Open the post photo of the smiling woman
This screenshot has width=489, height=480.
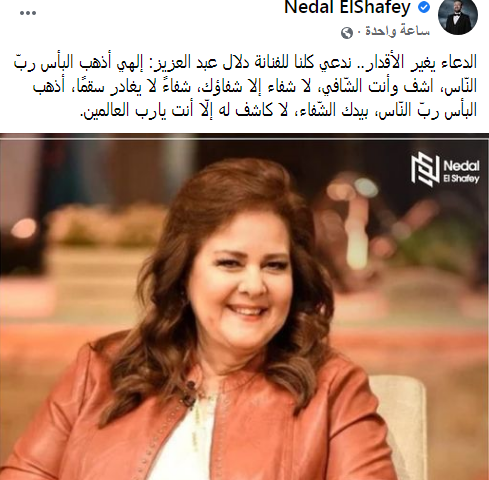click(x=244, y=307)
